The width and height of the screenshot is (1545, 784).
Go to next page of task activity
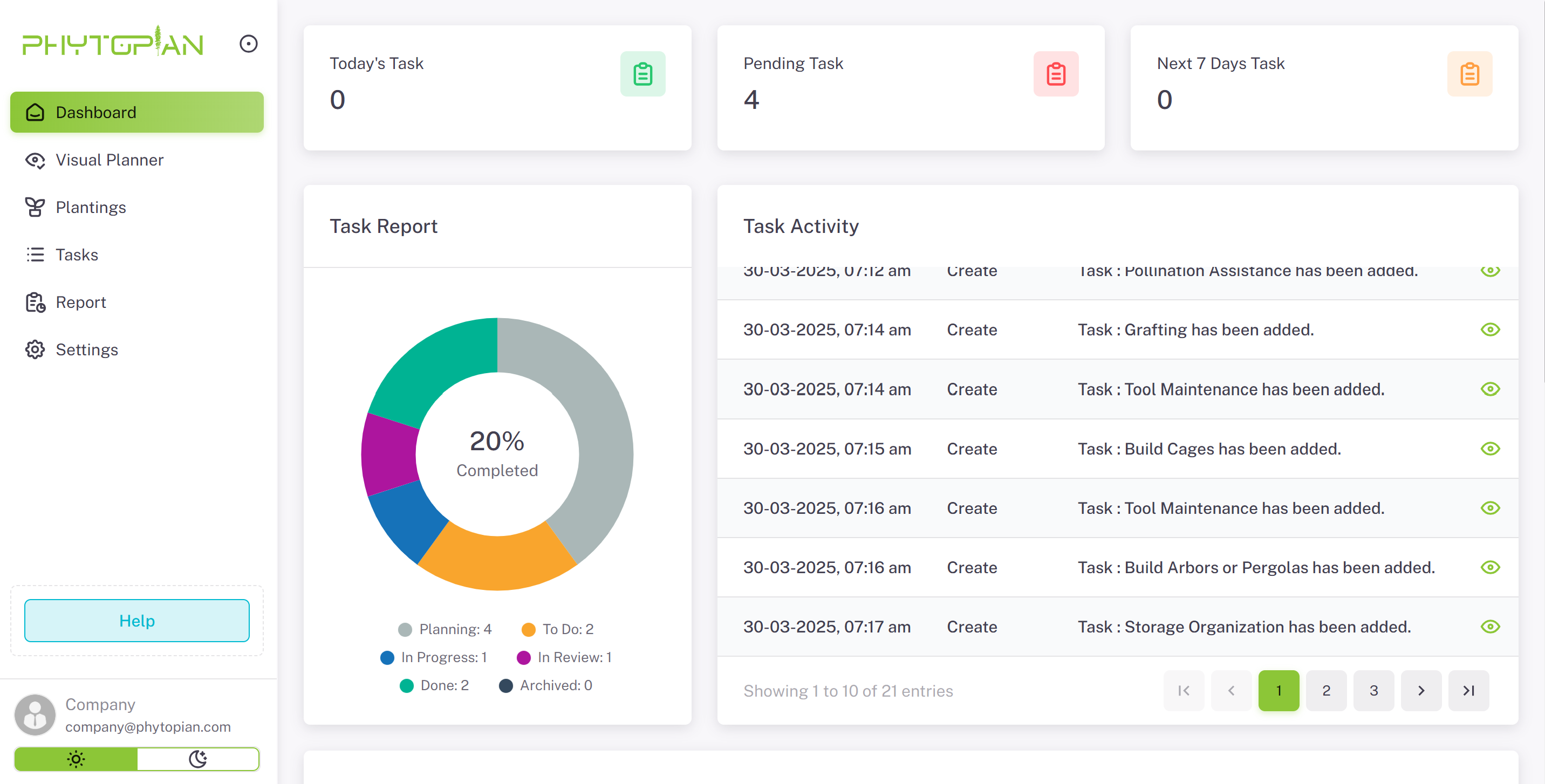point(1421,691)
